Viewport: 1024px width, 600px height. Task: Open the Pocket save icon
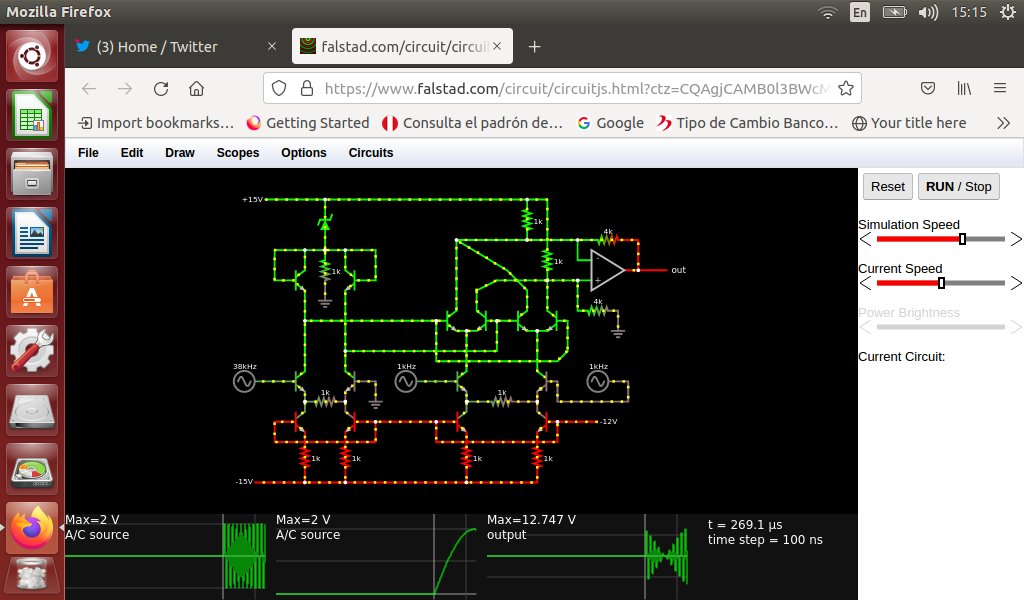click(927, 88)
